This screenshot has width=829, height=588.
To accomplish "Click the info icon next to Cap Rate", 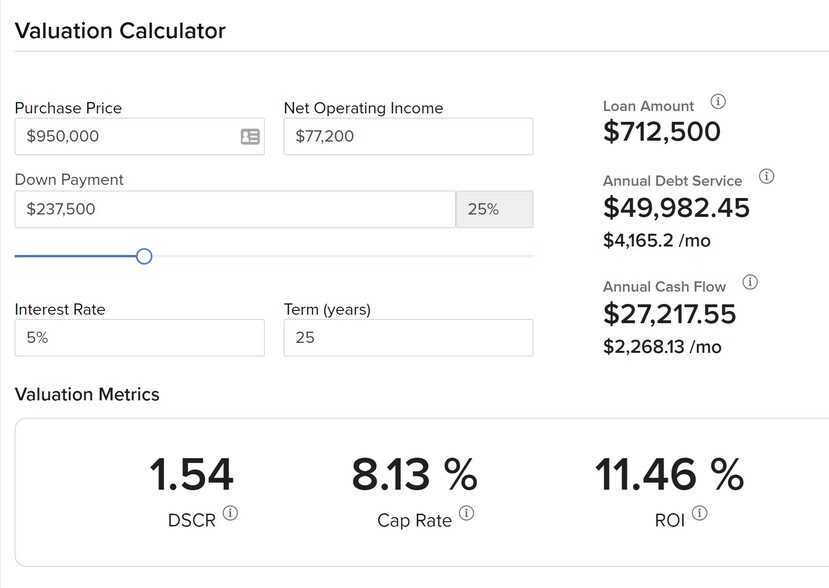I will coord(466,514).
